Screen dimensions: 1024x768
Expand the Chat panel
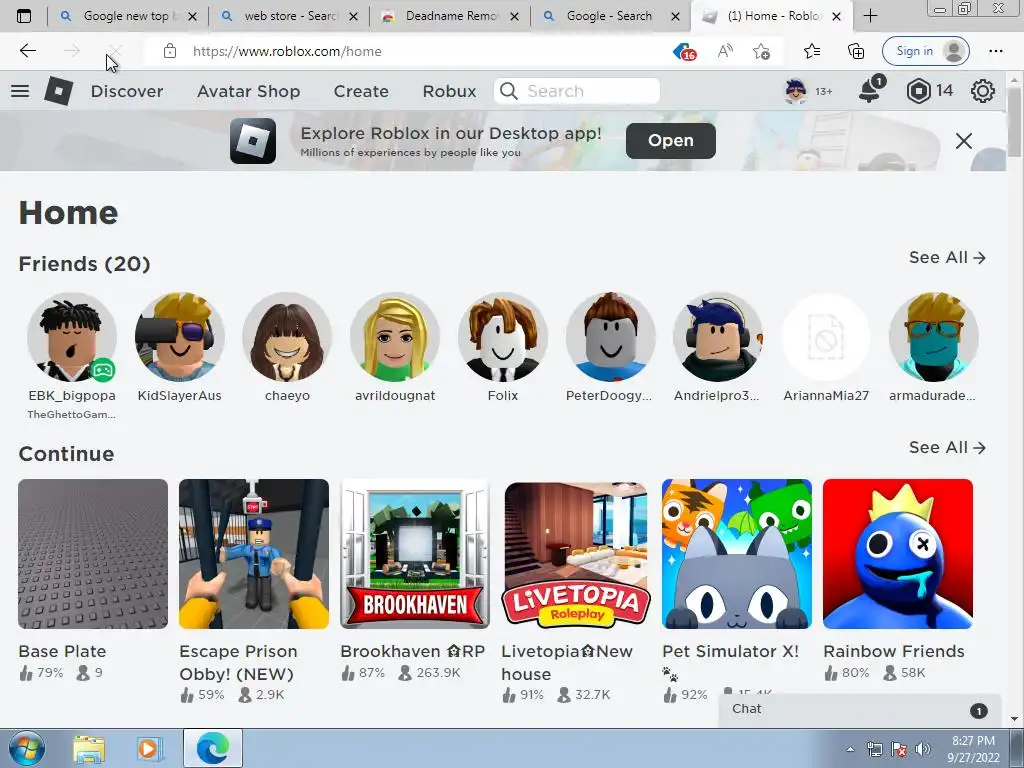(859, 710)
